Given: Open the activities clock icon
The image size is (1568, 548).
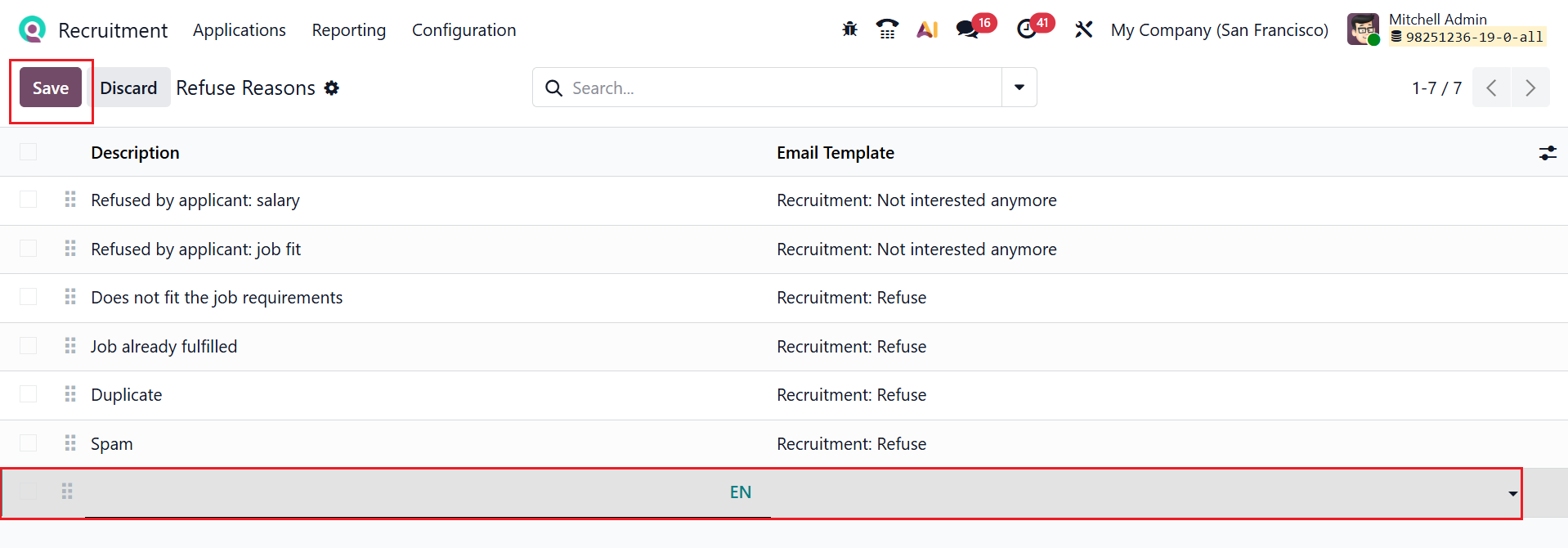Looking at the screenshot, I should pyautogui.click(x=1027, y=29).
